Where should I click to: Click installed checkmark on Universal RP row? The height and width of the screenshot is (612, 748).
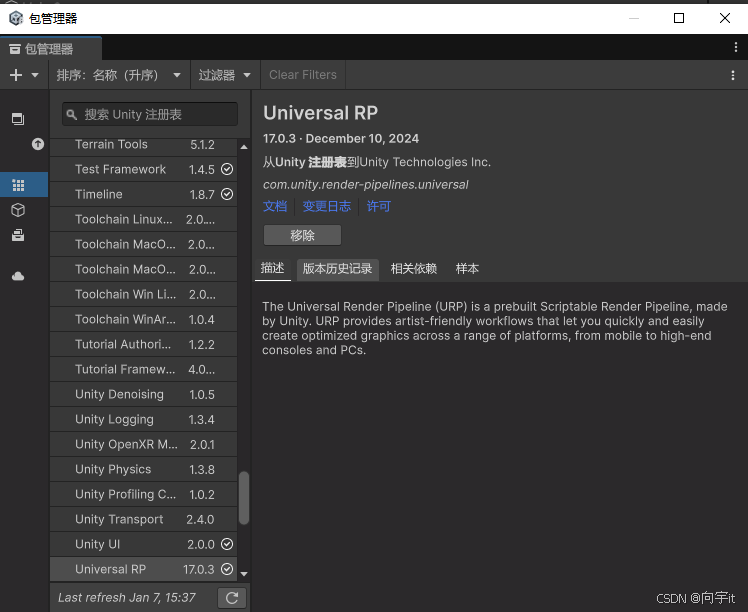pyautogui.click(x=227, y=569)
